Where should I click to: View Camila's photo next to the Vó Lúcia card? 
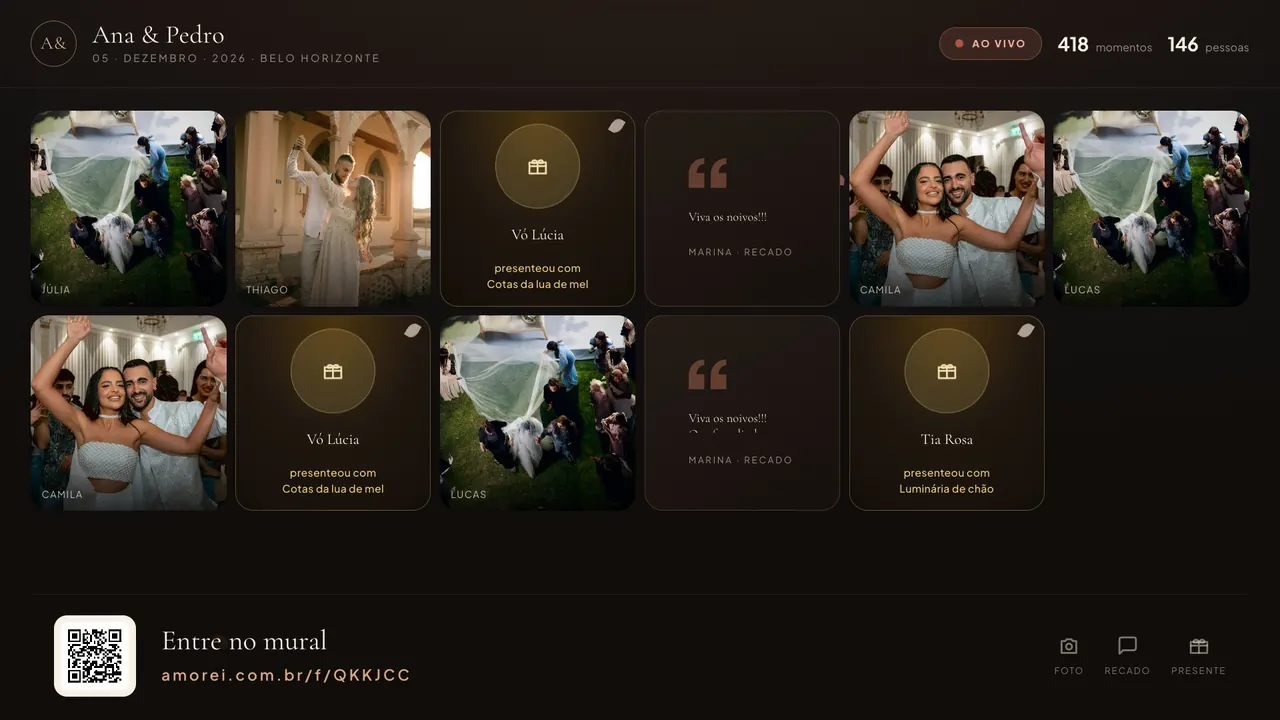pos(129,413)
